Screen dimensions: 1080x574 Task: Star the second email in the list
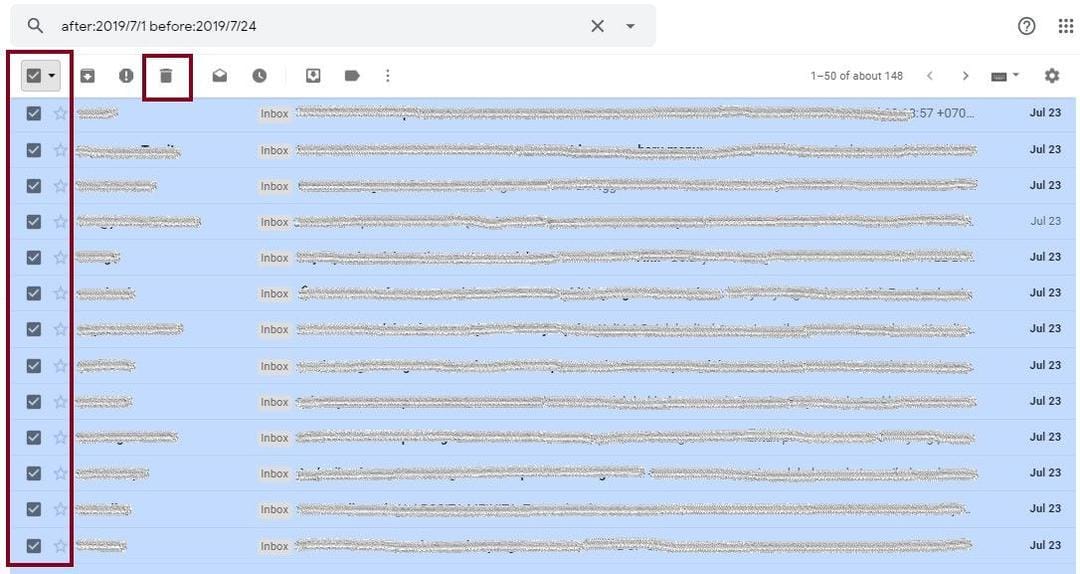pyautogui.click(x=61, y=150)
